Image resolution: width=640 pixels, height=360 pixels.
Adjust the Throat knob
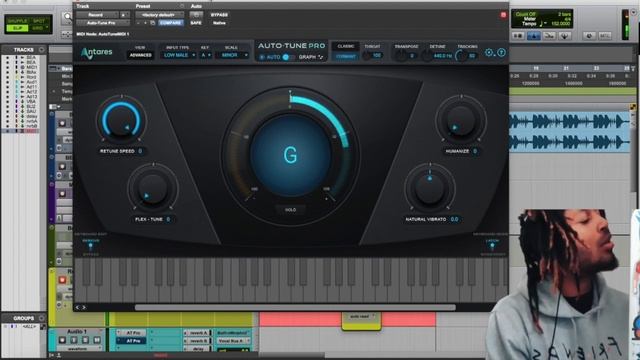[367, 56]
